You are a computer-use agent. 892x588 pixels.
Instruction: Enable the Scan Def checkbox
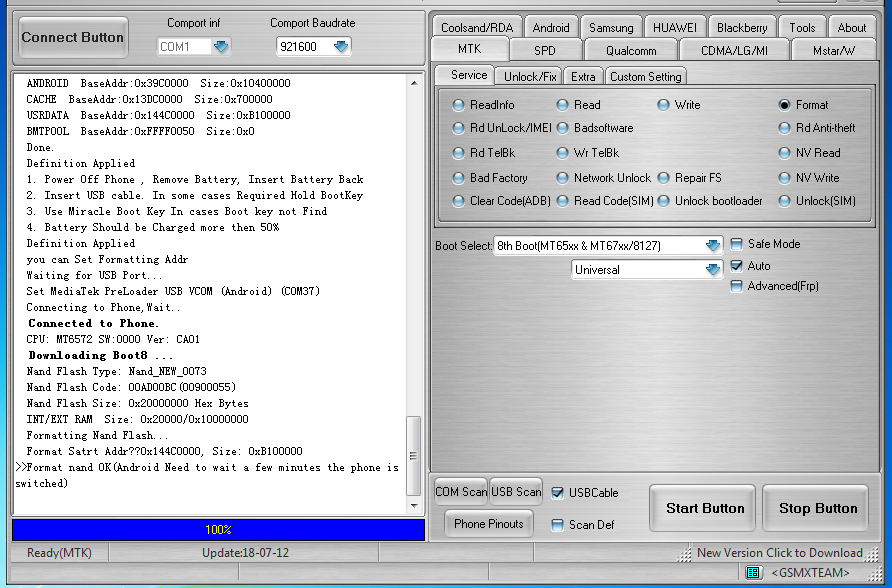point(558,525)
